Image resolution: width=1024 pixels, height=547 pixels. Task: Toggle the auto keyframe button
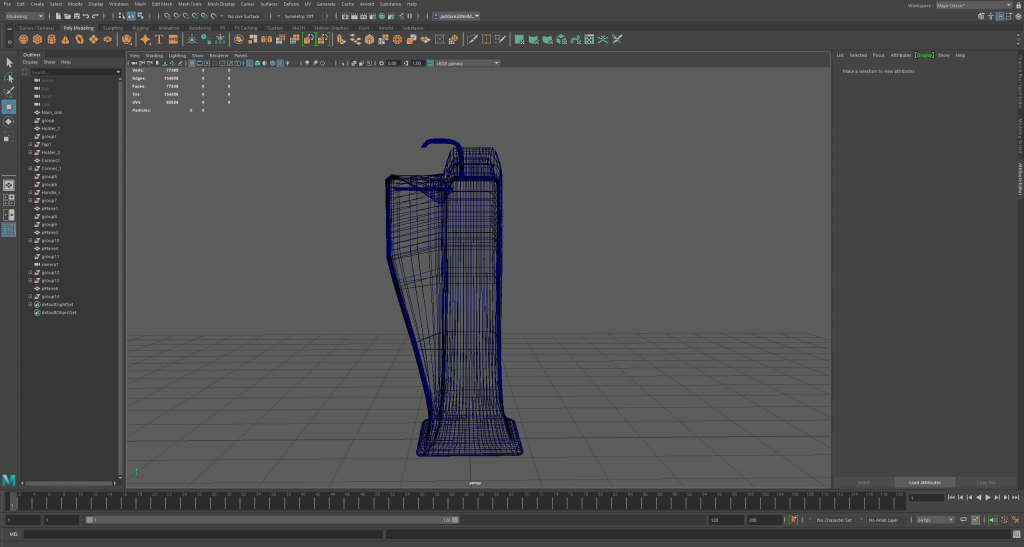click(x=1003, y=520)
